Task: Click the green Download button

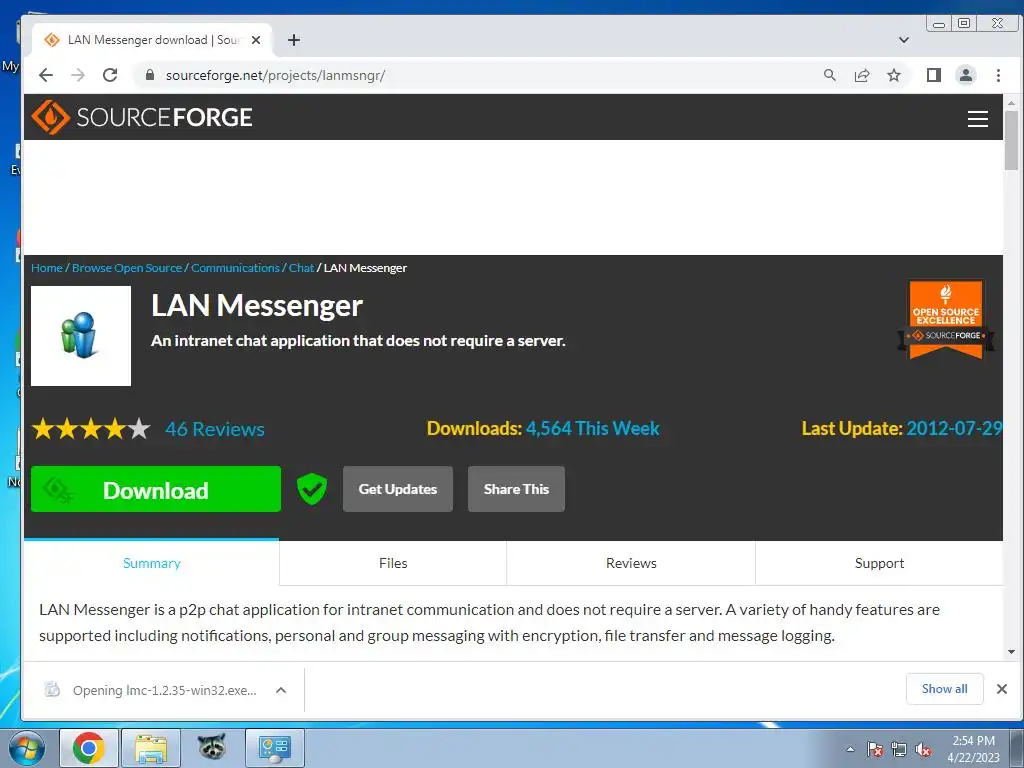Action: [156, 489]
